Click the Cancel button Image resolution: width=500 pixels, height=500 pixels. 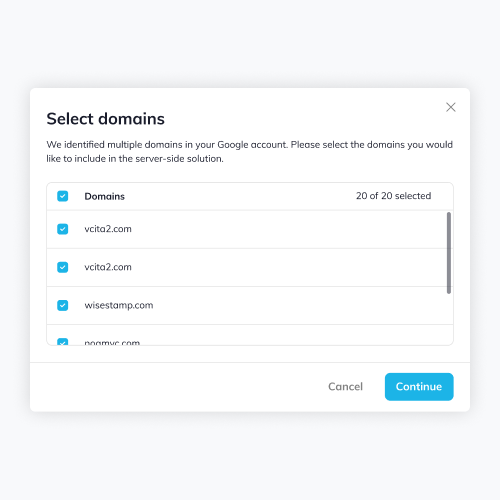click(x=345, y=387)
